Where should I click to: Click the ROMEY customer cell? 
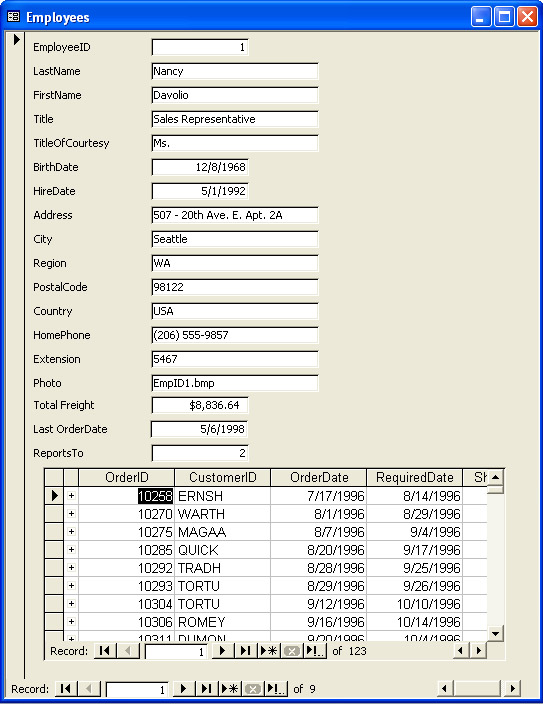point(222,621)
